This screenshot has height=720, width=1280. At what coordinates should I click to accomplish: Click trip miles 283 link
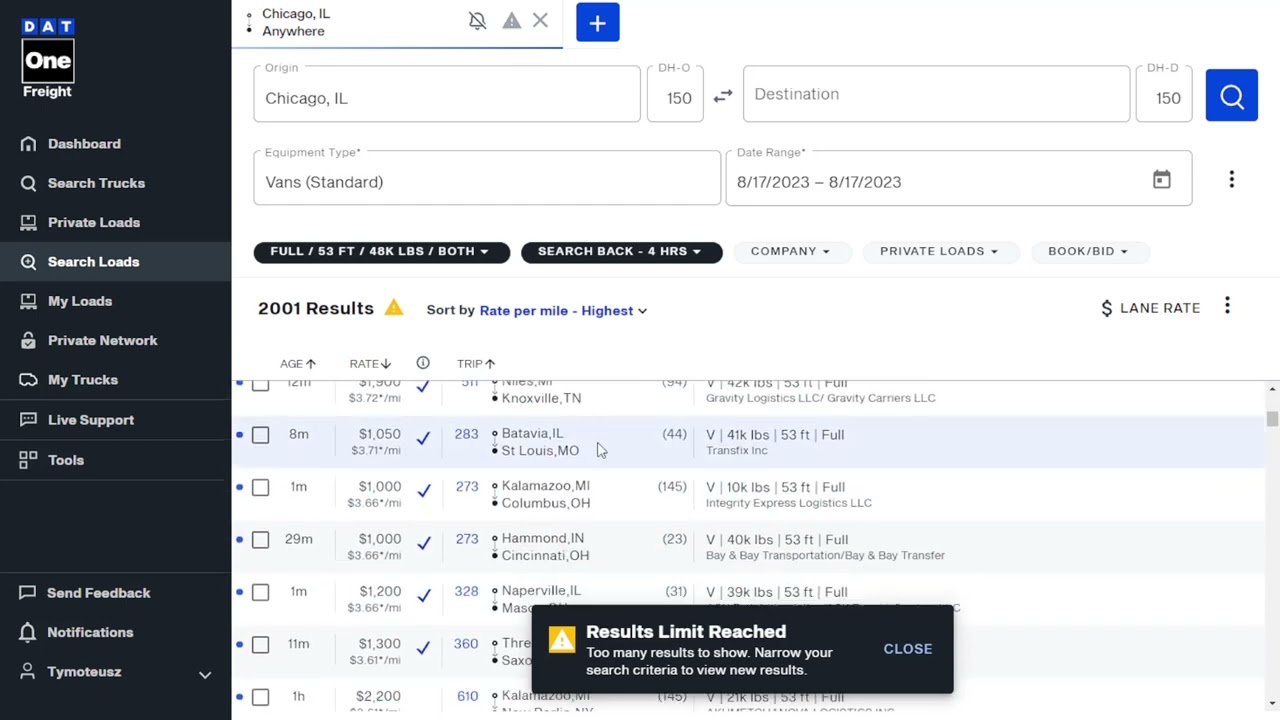coord(466,434)
